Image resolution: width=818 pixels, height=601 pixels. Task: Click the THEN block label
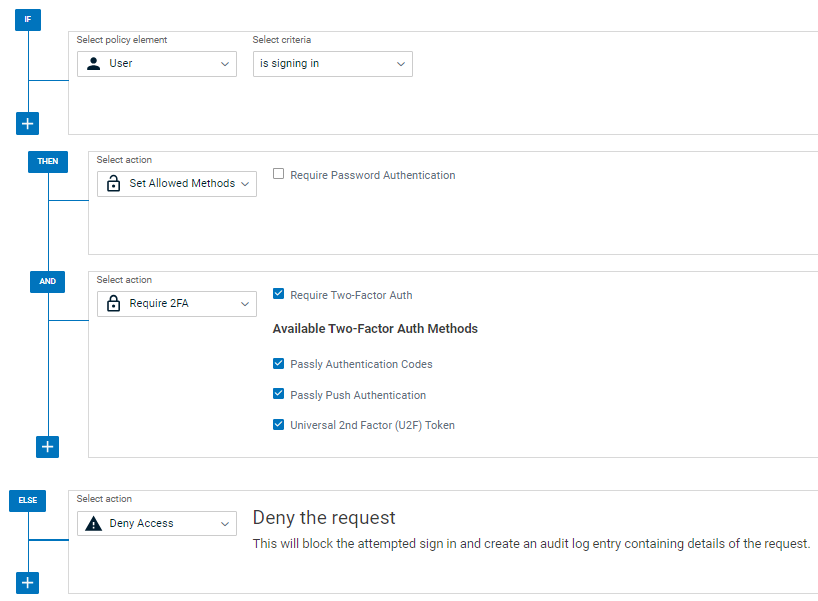tap(47, 161)
